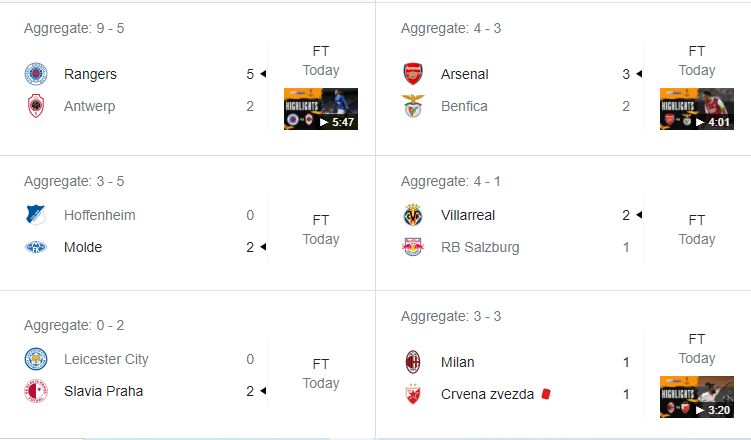Play Arsenal vs Benfica highlights video
This screenshot has width=751, height=440.
697,109
